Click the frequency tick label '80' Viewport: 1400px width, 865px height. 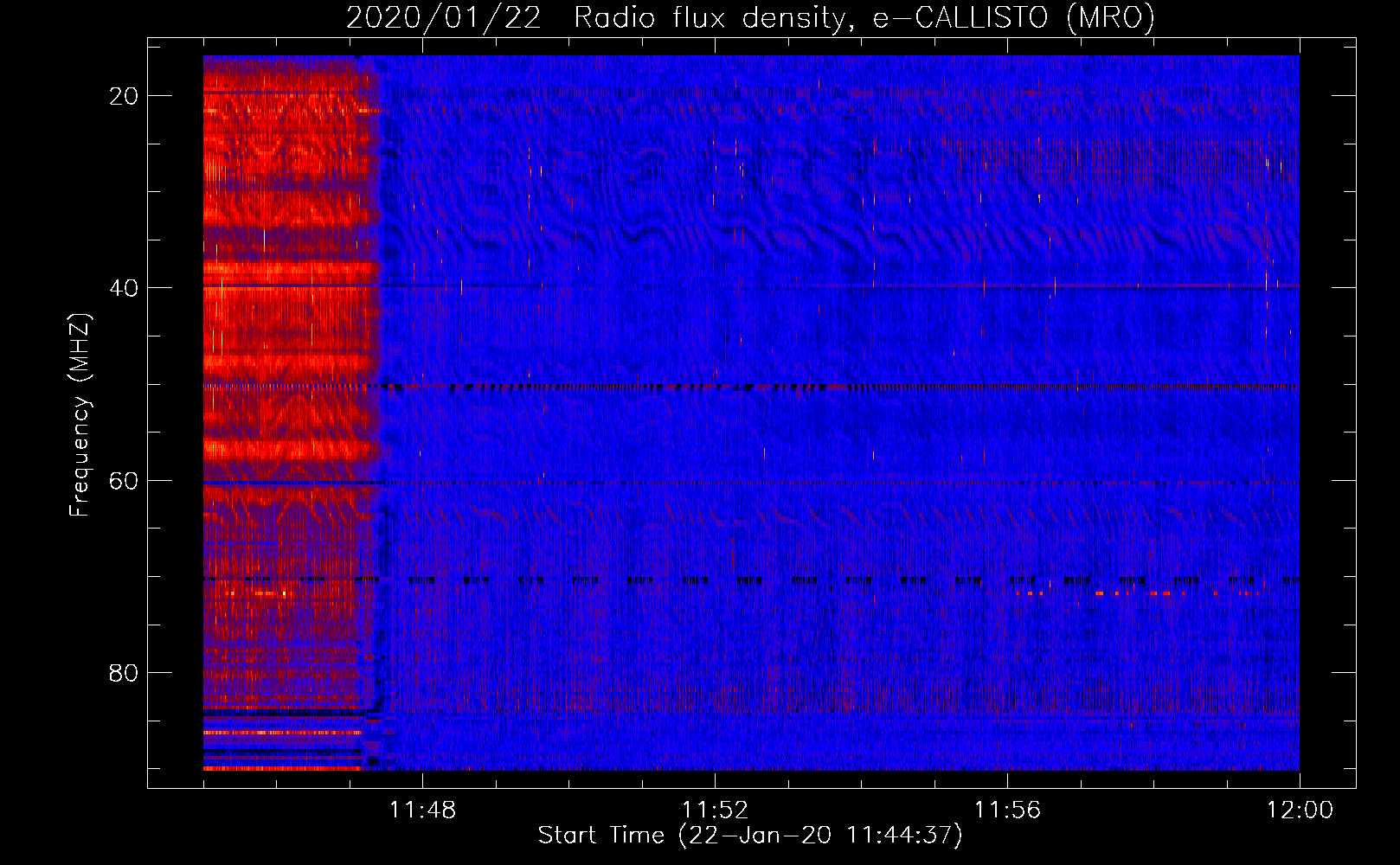point(124,672)
